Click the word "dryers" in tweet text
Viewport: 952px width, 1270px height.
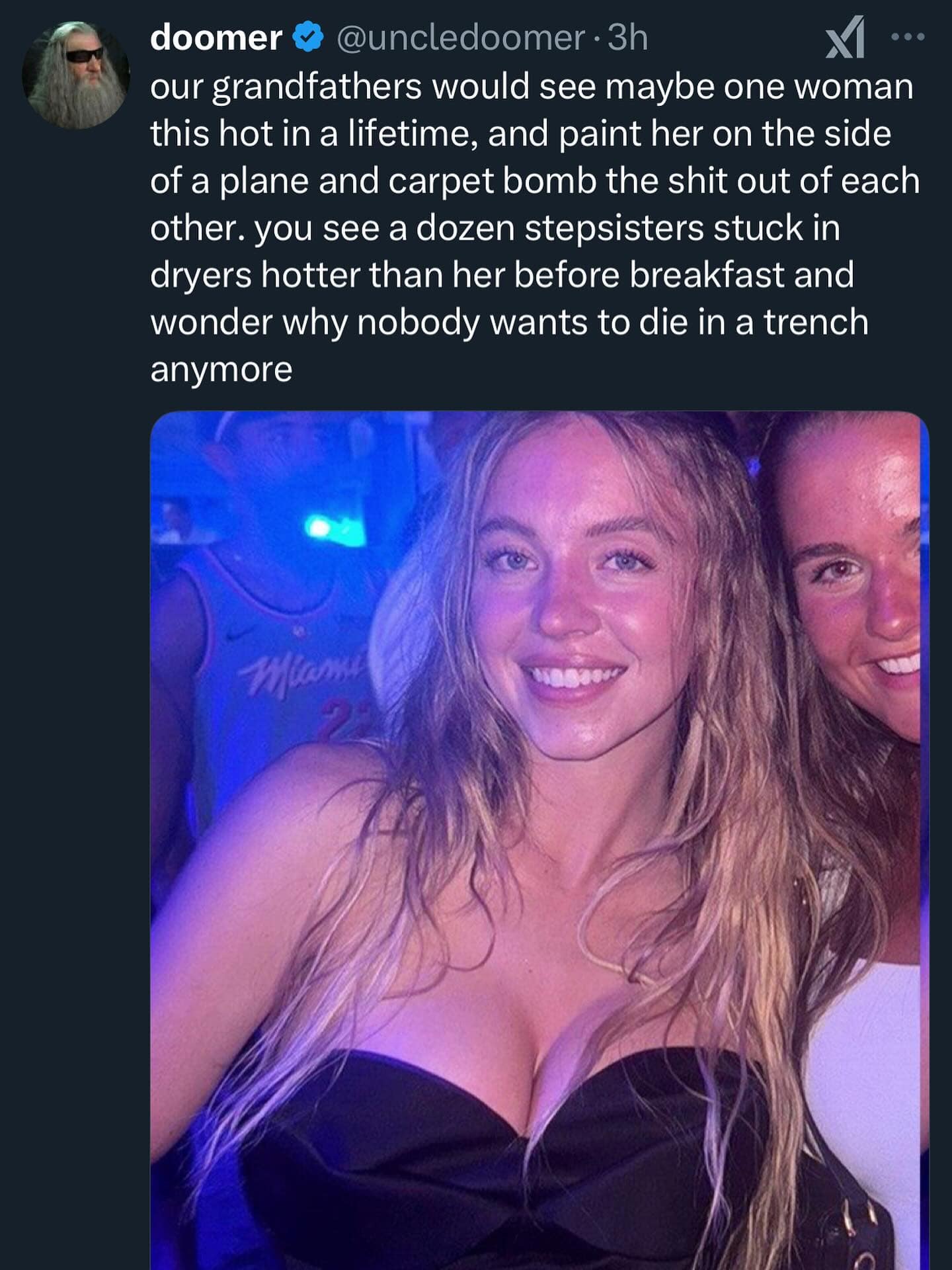pos(200,275)
